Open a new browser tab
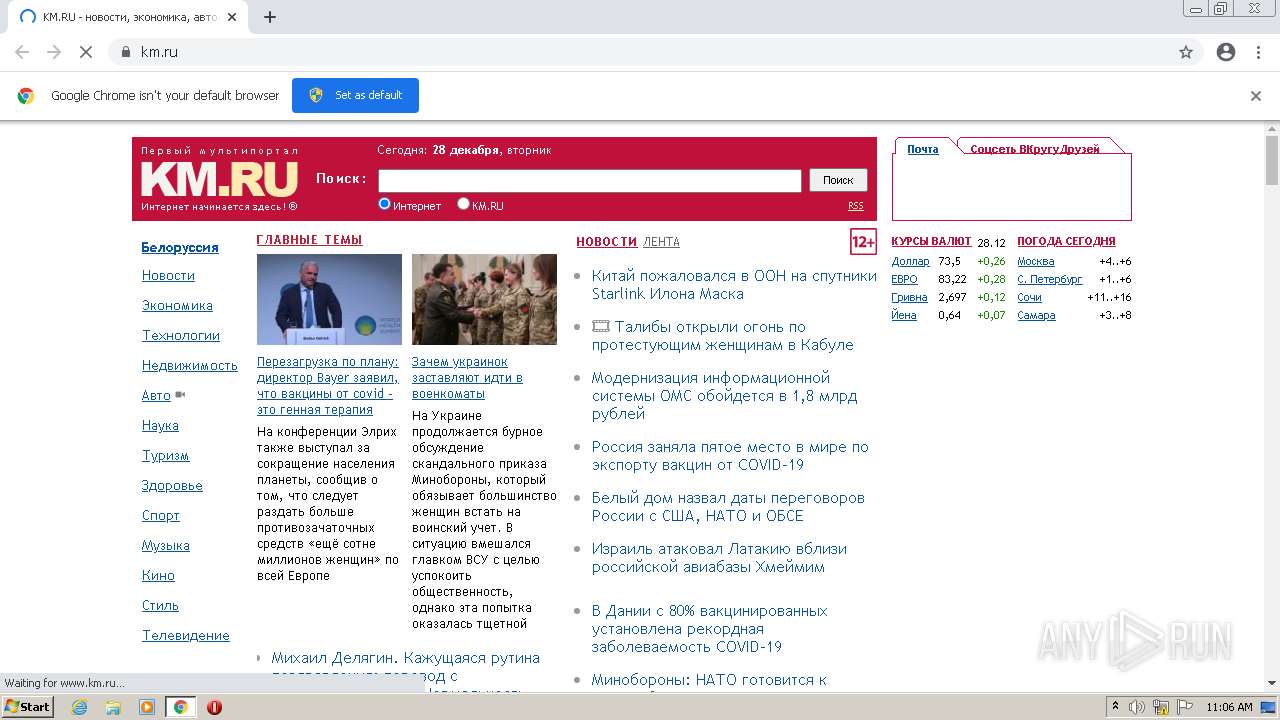The height and width of the screenshot is (720, 1280). pyautogui.click(x=269, y=17)
